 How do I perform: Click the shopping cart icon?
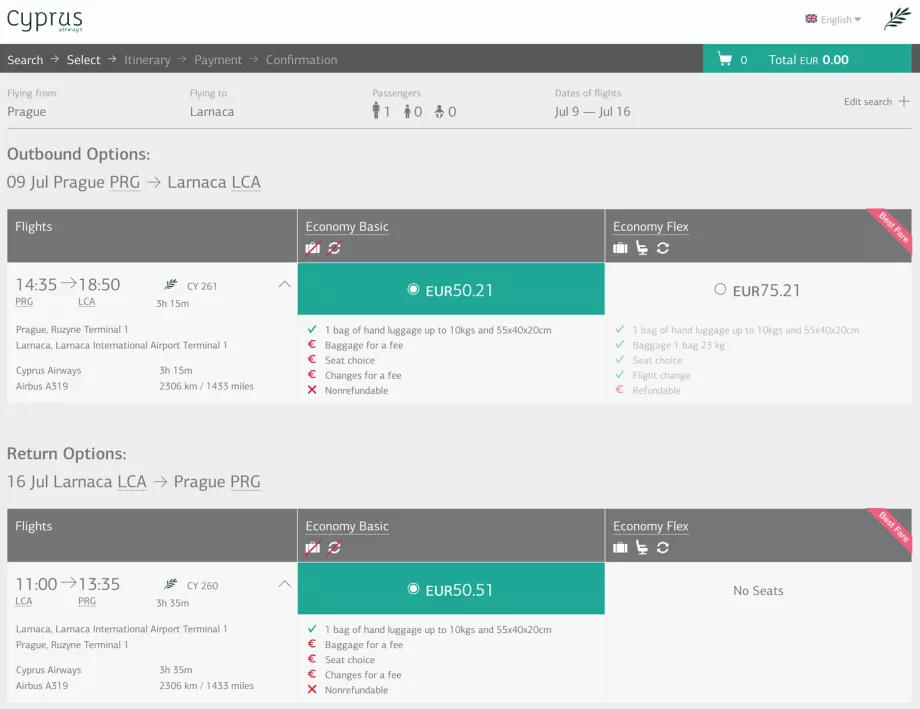pos(724,60)
